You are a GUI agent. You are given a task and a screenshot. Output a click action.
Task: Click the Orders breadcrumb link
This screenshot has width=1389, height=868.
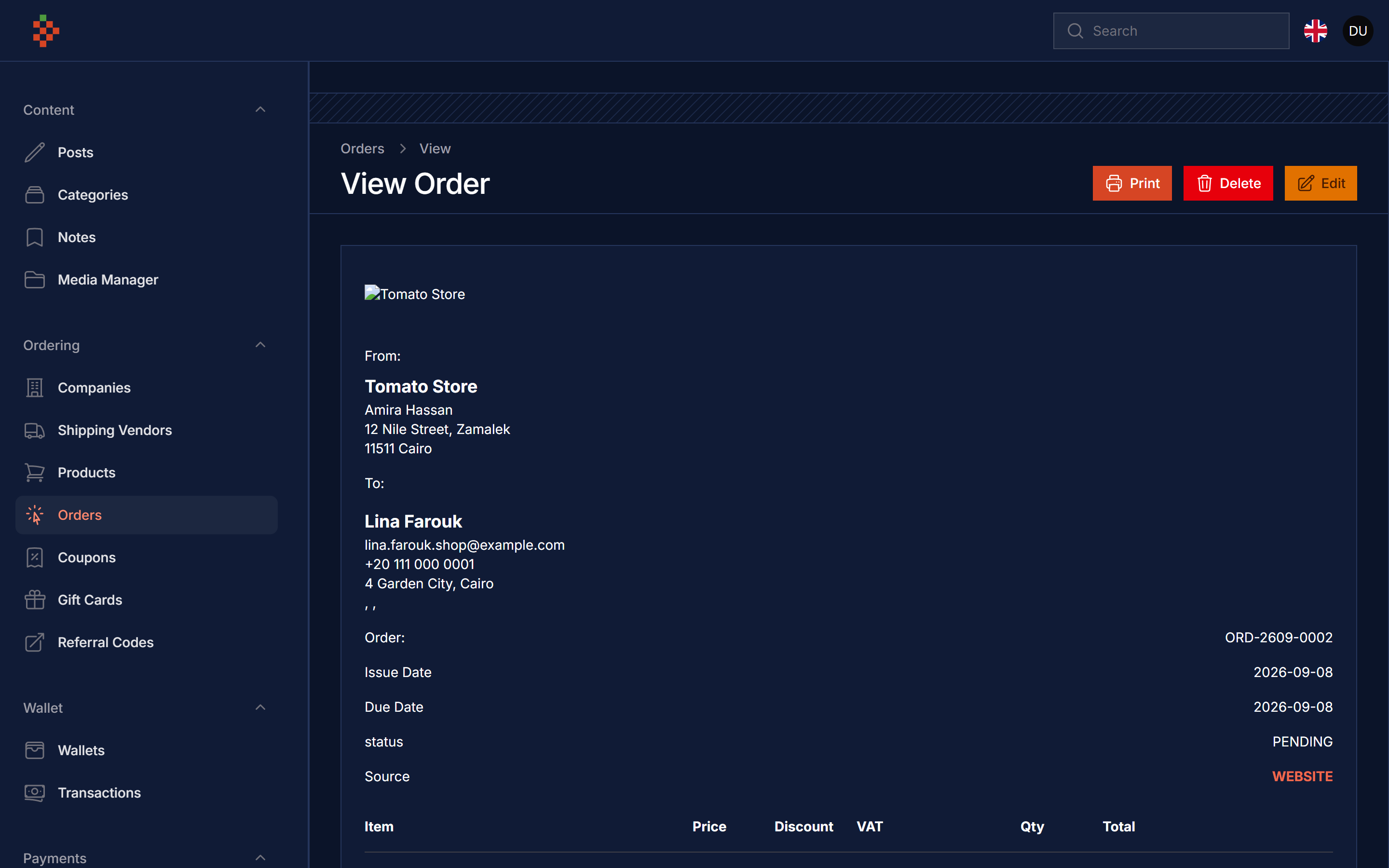pyautogui.click(x=362, y=149)
